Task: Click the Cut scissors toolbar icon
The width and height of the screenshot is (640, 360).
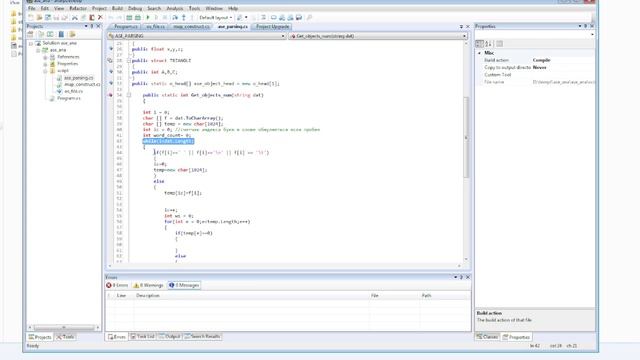Action: [75, 18]
